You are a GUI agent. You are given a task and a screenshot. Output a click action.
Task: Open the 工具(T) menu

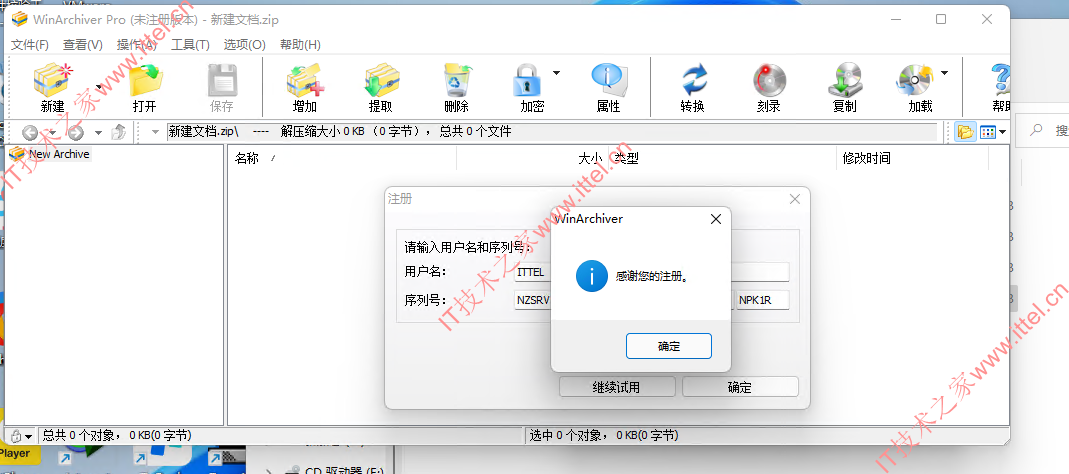(x=190, y=44)
